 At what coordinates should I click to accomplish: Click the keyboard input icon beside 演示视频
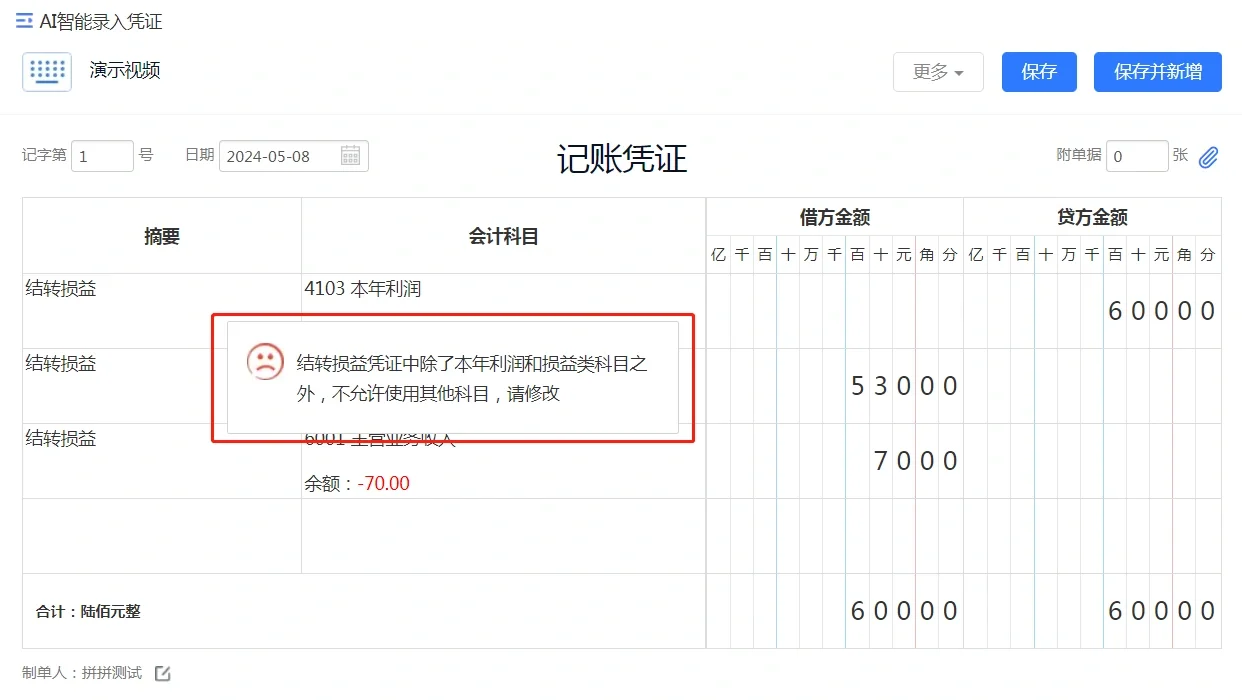click(46, 71)
